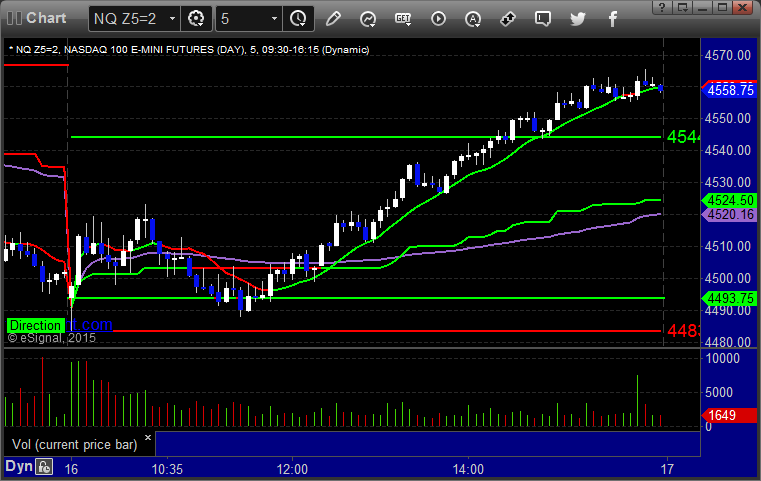Image resolution: width=761 pixels, height=481 pixels.
Task: Share the chart on Twitter
Action: (578, 19)
